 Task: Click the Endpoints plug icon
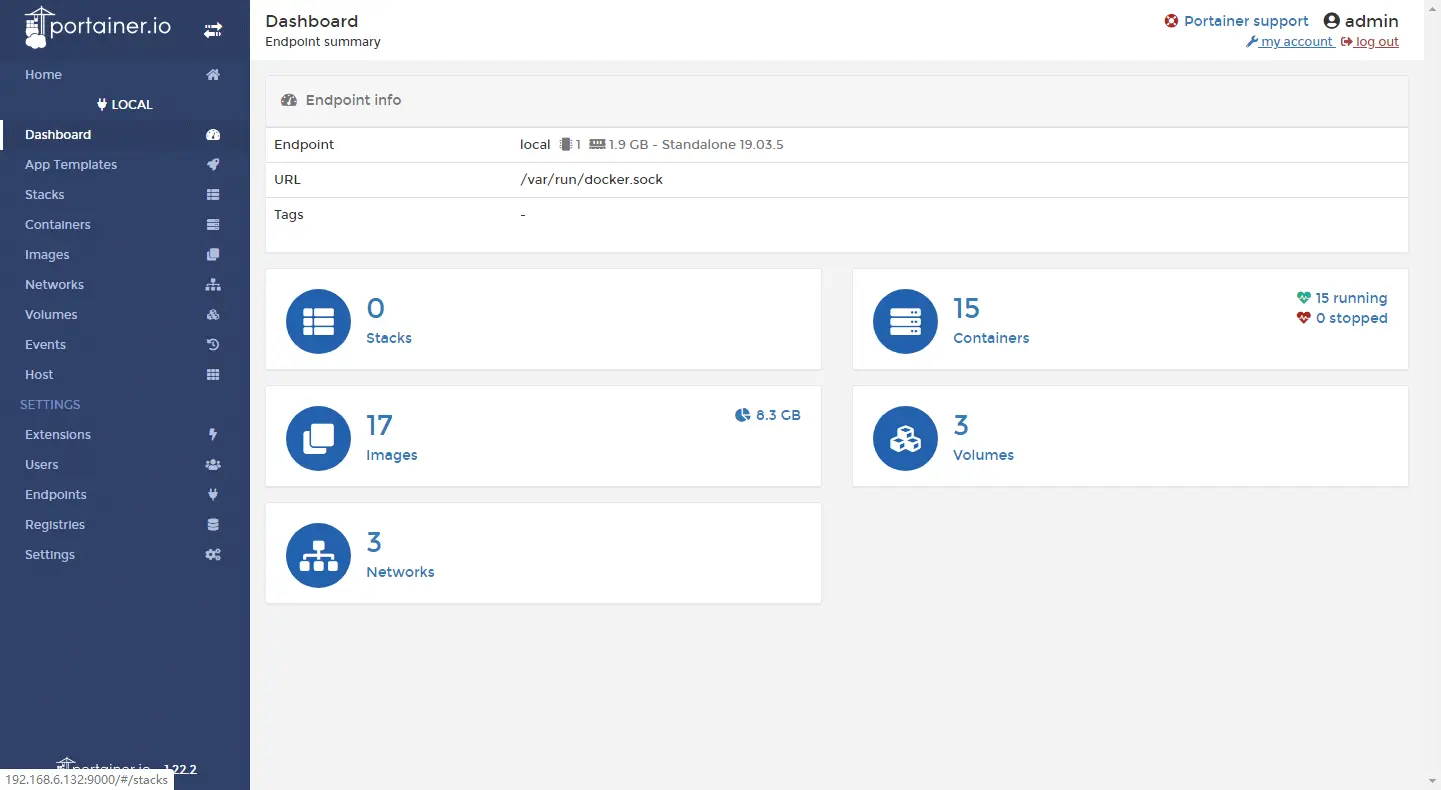point(213,495)
